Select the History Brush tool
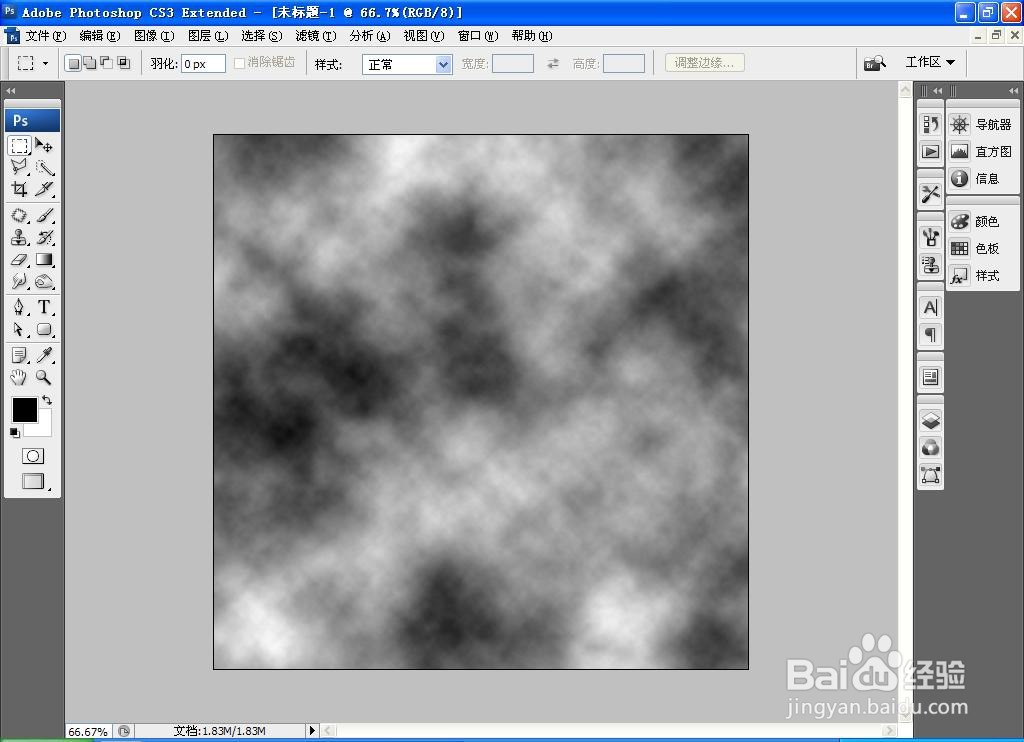The image size is (1024, 742). pos(44,238)
